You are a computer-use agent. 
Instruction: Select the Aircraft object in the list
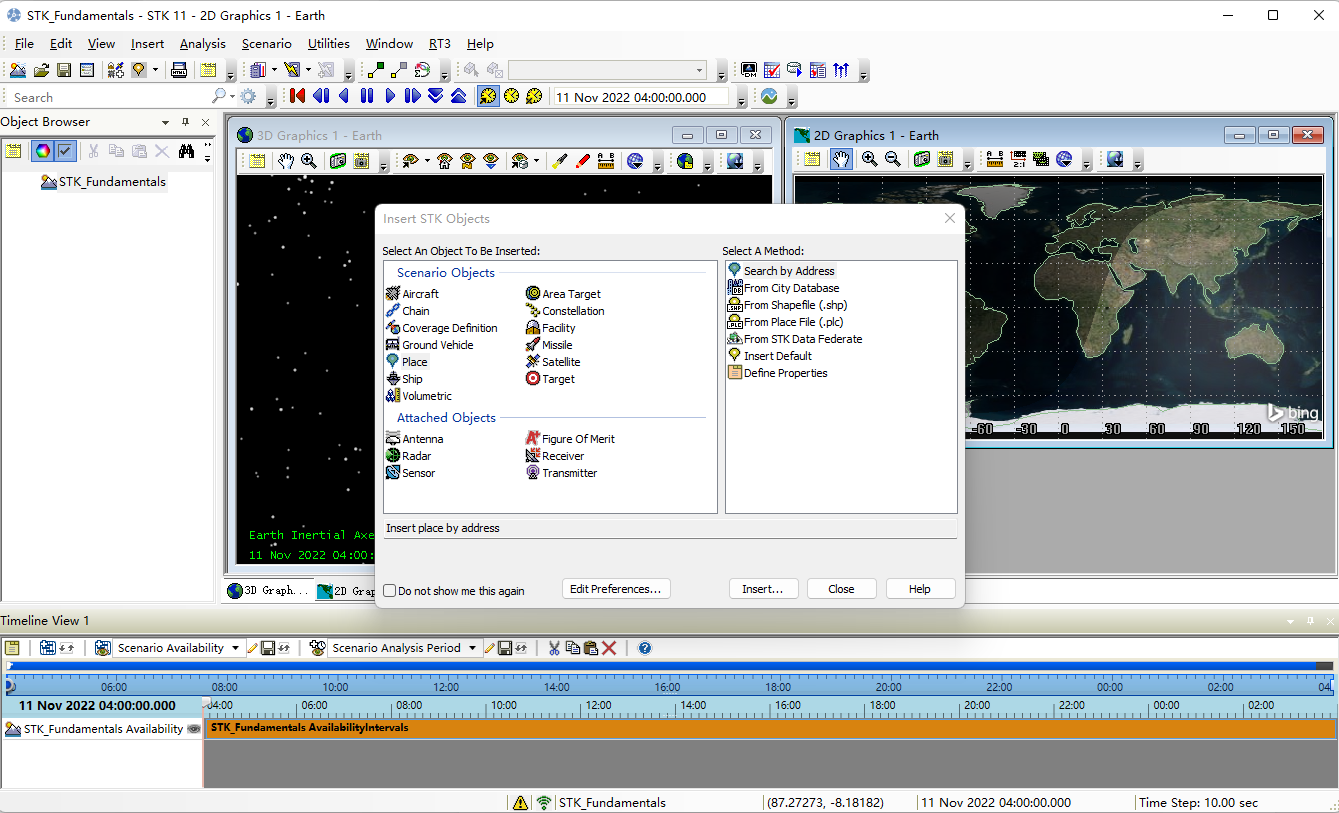pos(420,294)
